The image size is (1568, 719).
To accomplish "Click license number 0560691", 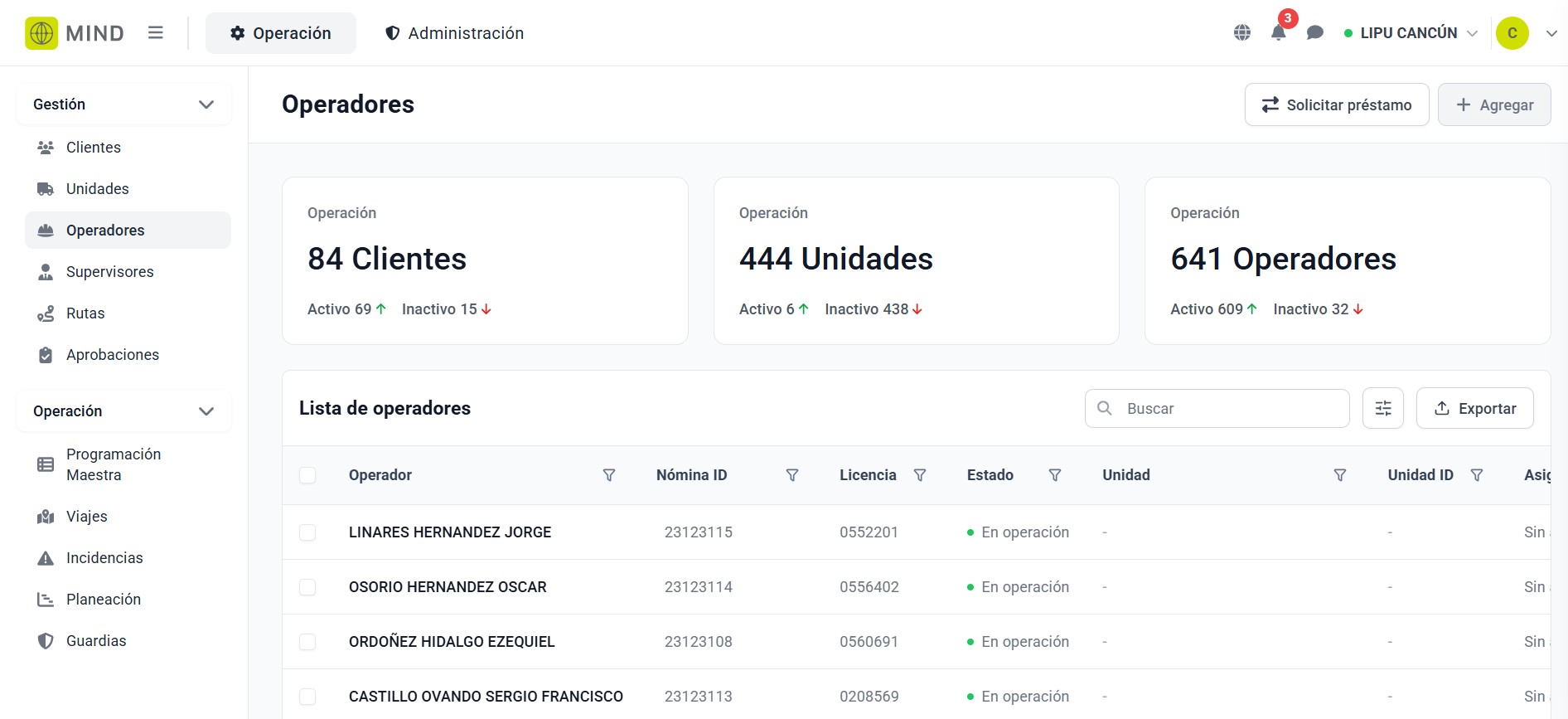I will pos(869,642).
